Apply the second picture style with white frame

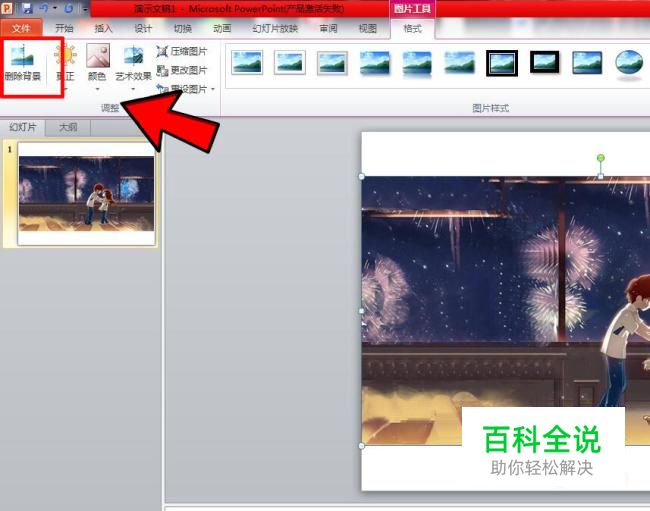tap(290, 63)
